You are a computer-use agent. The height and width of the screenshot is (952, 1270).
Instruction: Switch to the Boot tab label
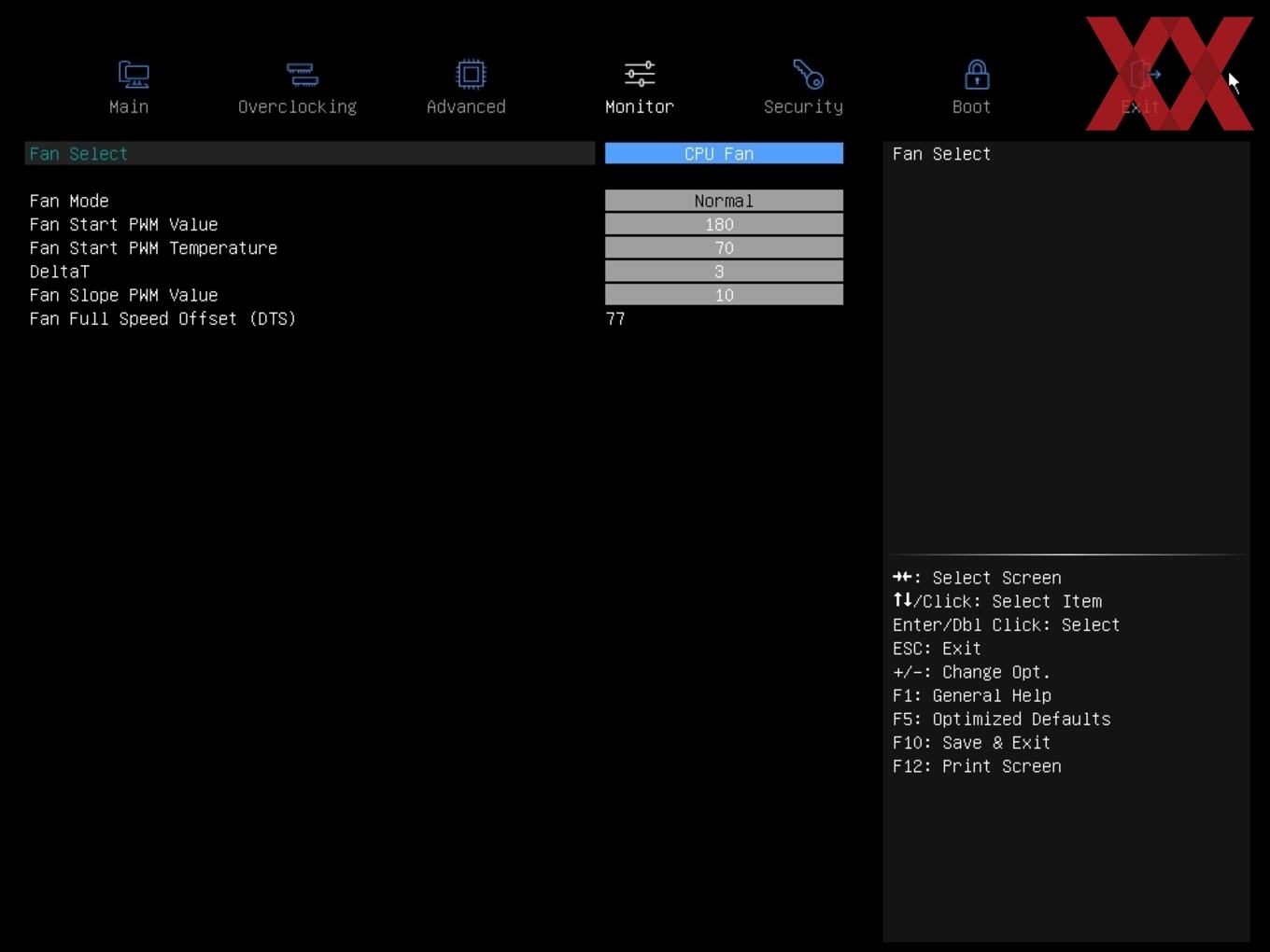(971, 106)
